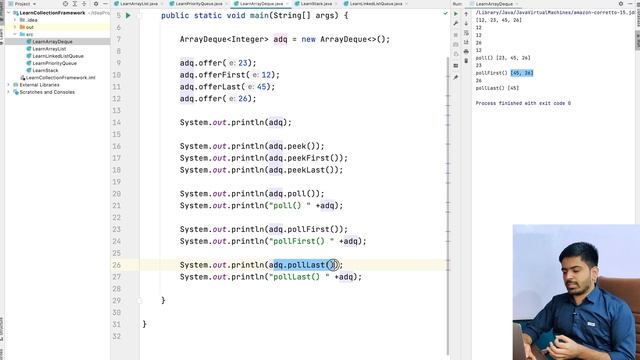Select LearnLinkedListQueue in project tree

(x=58, y=56)
